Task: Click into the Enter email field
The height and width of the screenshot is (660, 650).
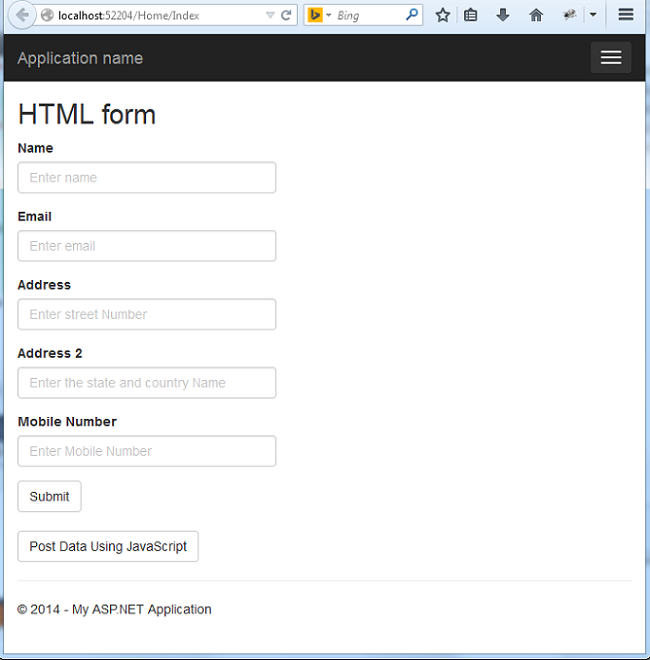Action: pyautogui.click(x=147, y=246)
